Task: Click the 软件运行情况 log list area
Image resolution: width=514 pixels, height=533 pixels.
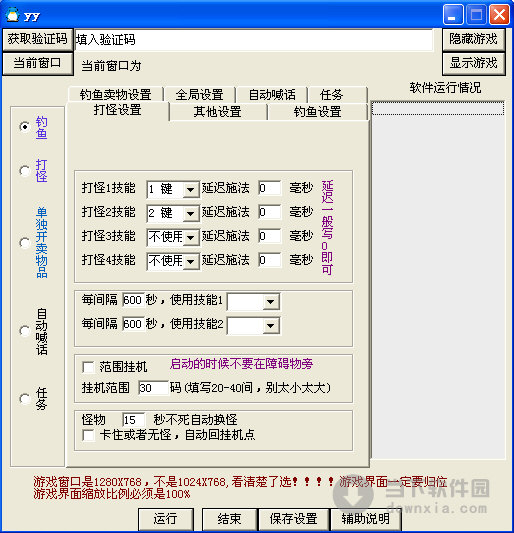Action: click(438, 279)
